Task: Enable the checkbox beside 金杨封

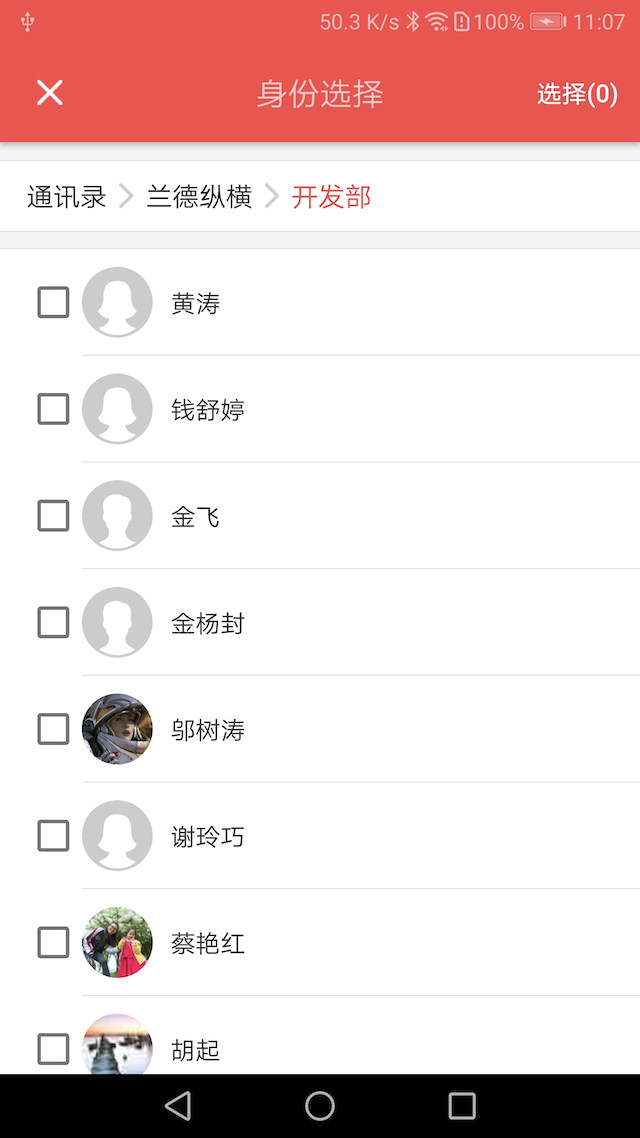Action: [53, 623]
